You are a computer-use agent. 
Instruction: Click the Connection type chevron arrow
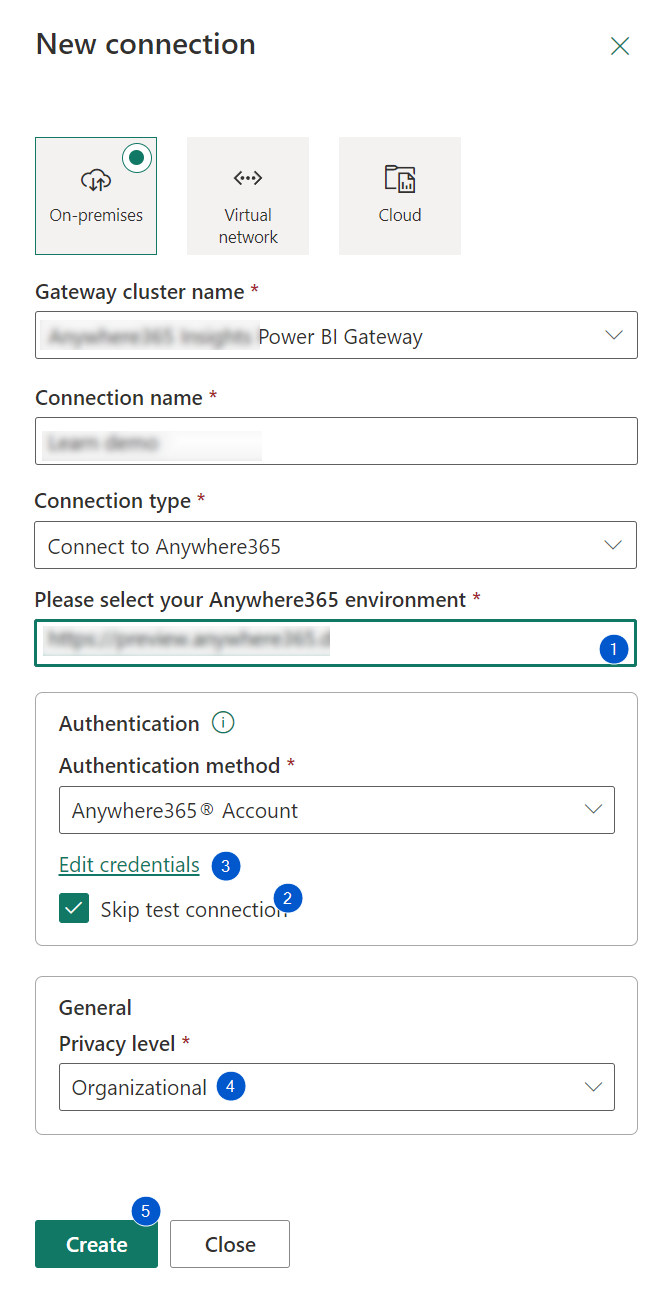614,545
